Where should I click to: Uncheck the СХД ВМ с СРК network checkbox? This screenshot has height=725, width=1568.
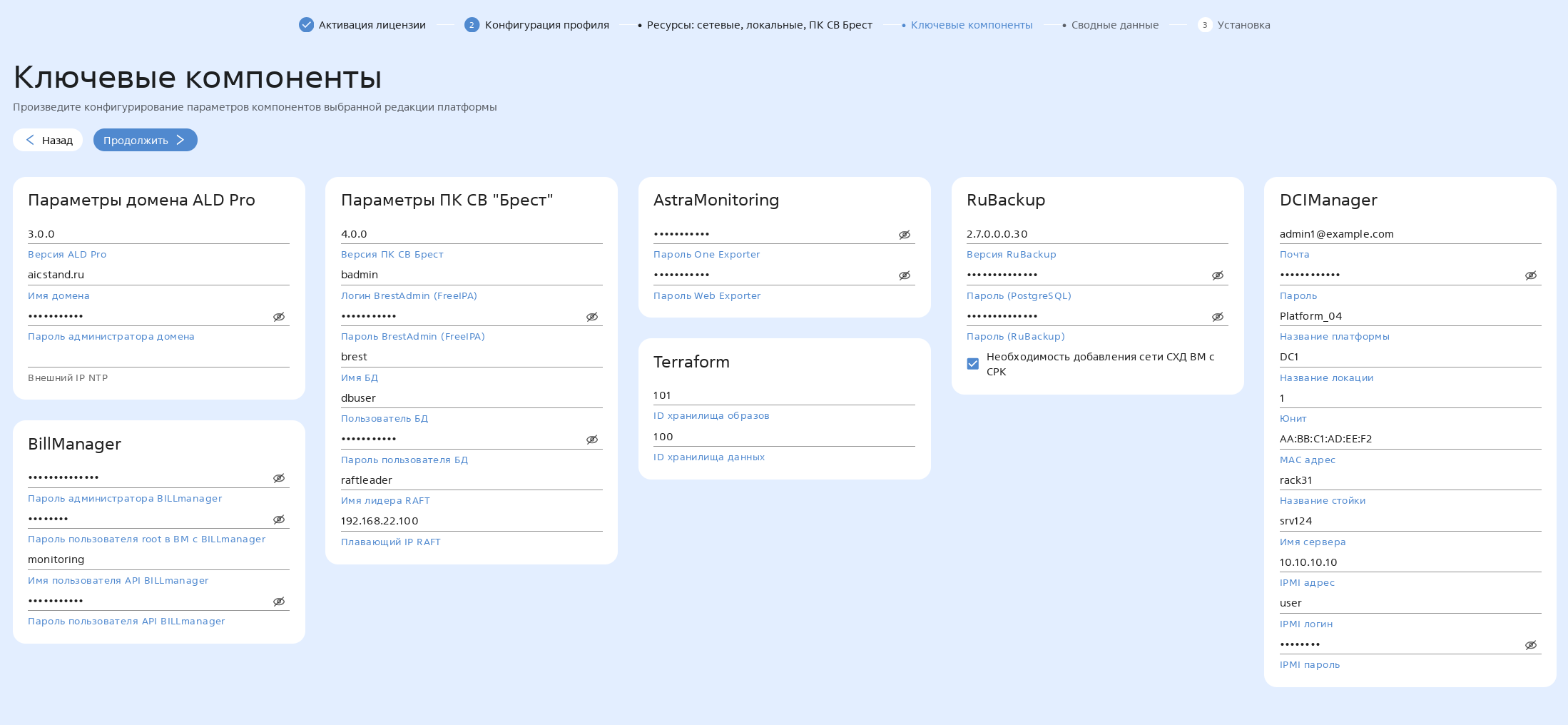click(x=972, y=363)
